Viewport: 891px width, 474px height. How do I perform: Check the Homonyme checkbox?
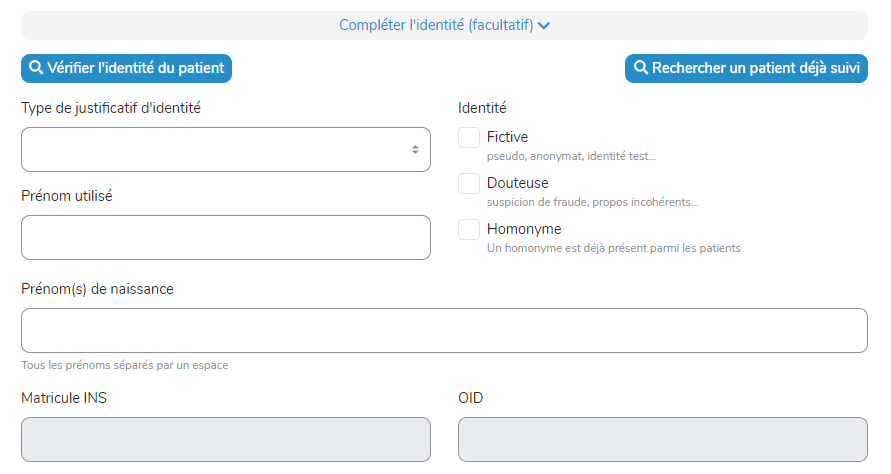click(469, 230)
